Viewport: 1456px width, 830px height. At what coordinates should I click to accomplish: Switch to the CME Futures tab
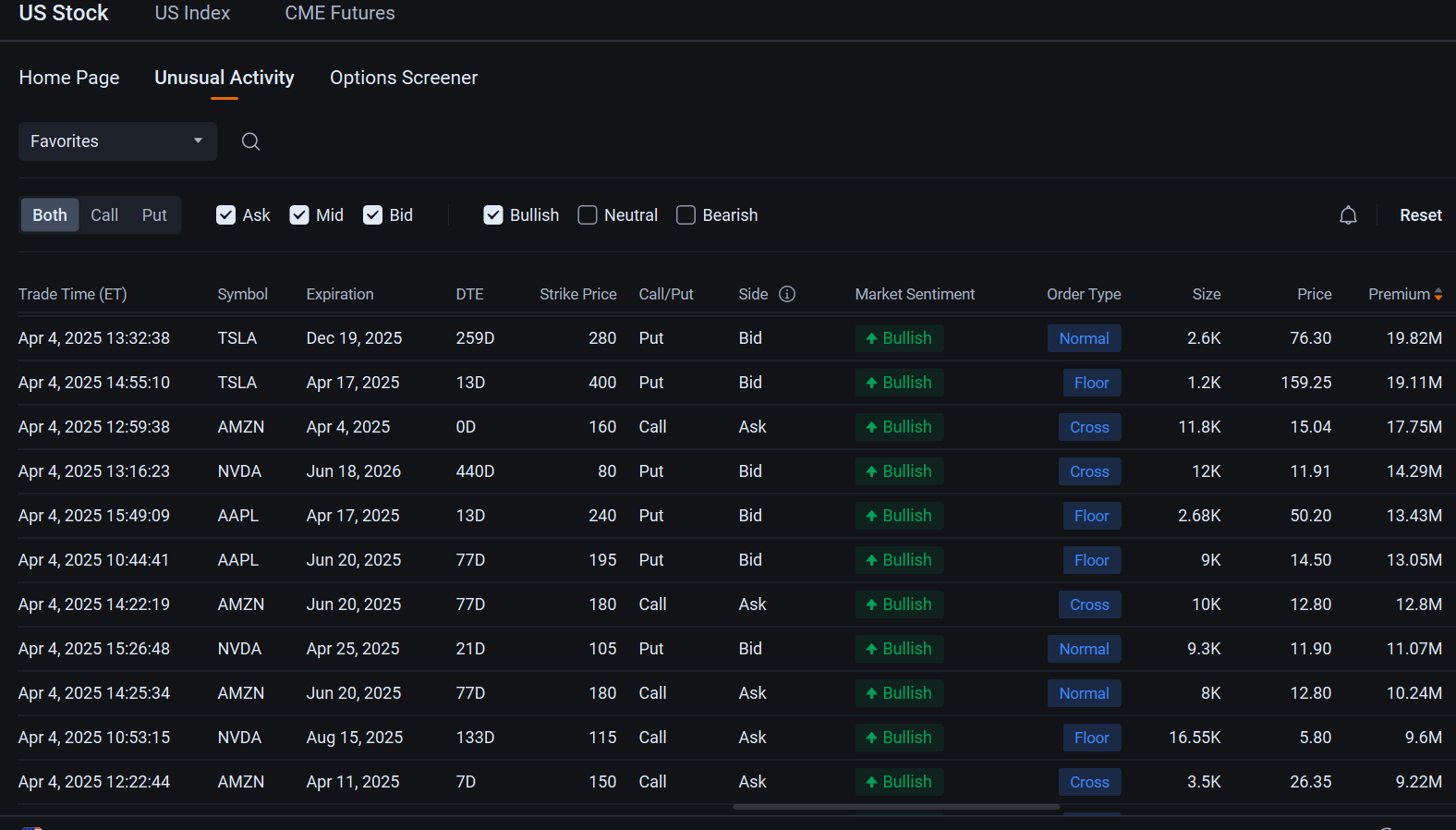click(340, 13)
